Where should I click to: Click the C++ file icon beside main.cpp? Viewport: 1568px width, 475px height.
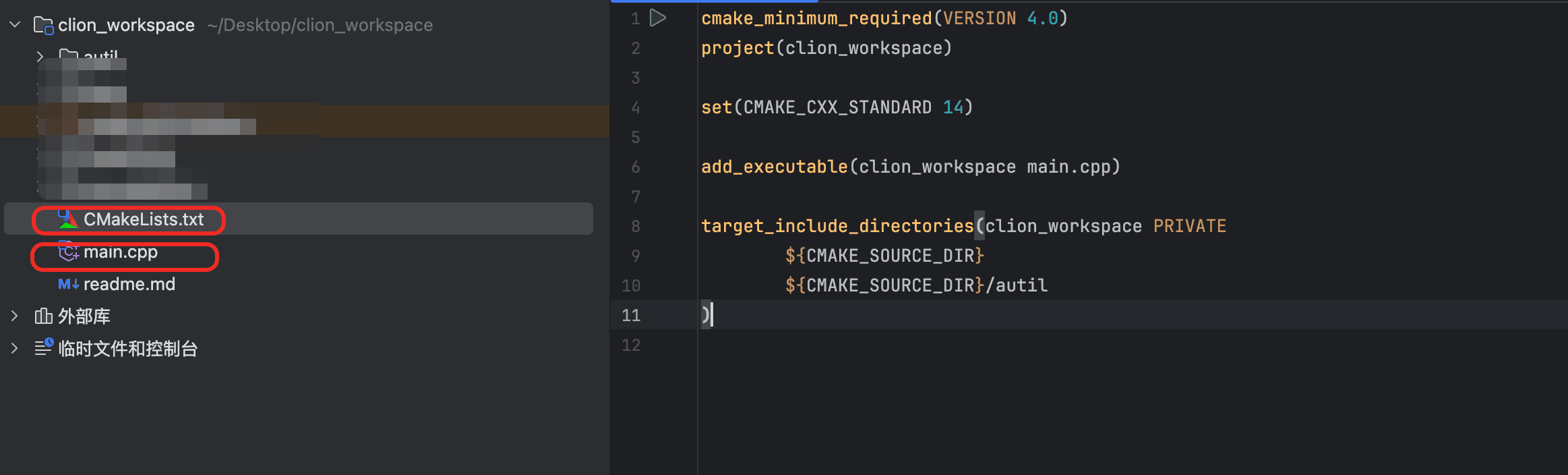click(68, 252)
